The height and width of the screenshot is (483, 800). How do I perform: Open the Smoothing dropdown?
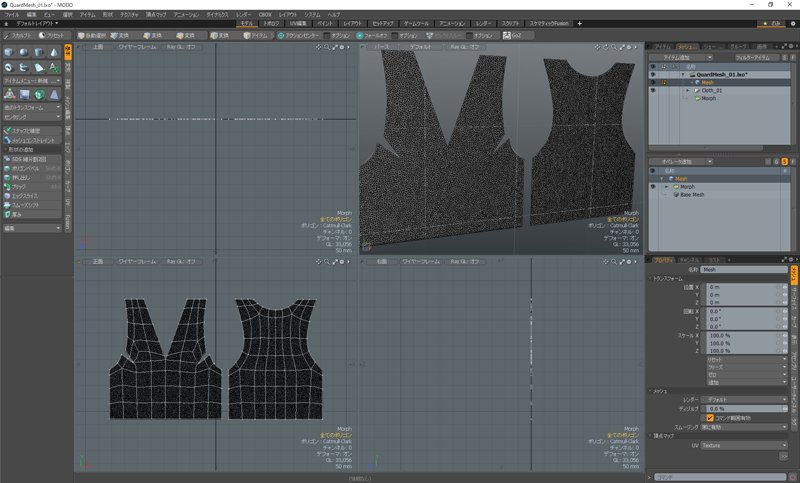click(x=744, y=427)
